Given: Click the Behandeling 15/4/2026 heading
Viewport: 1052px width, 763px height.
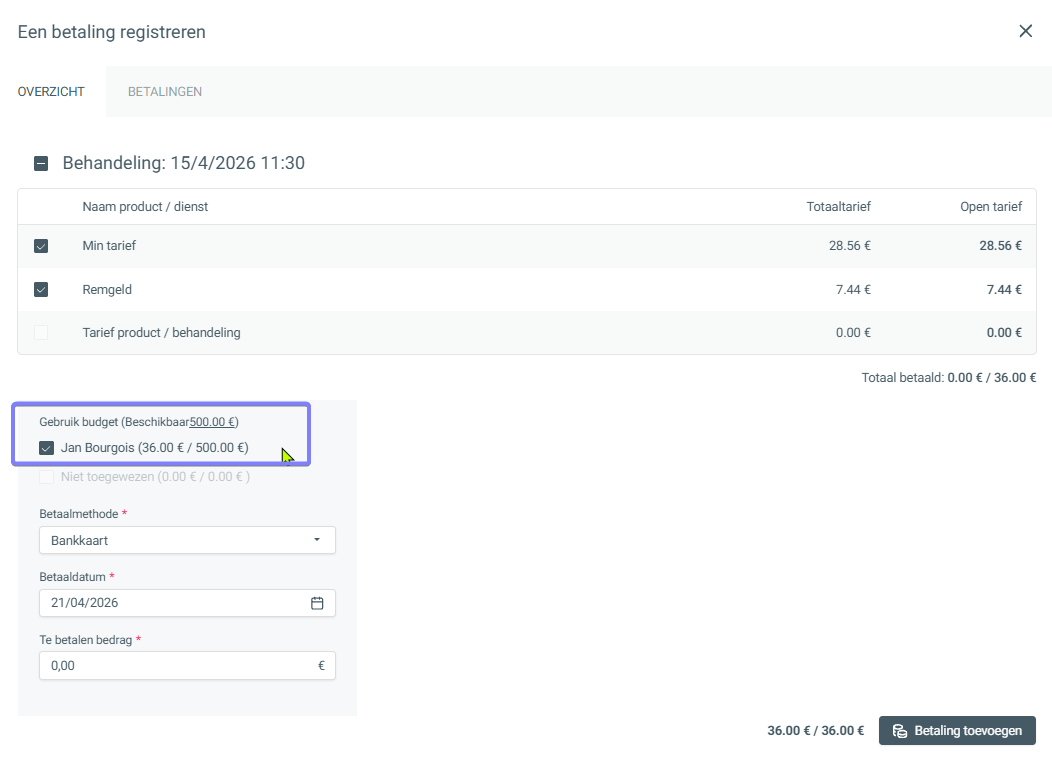Looking at the screenshot, I should [x=183, y=163].
